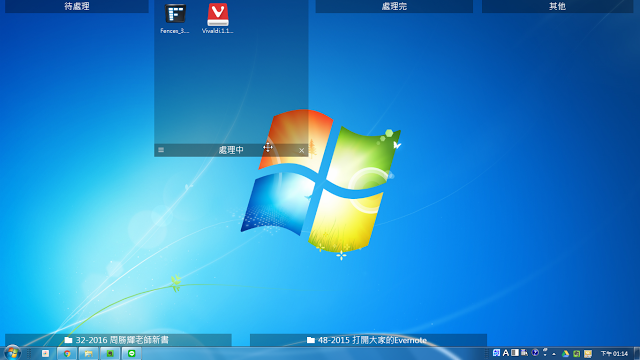Open the Fences_3 installer icon
Image resolution: width=640 pixels, height=360 pixels.
(175, 18)
